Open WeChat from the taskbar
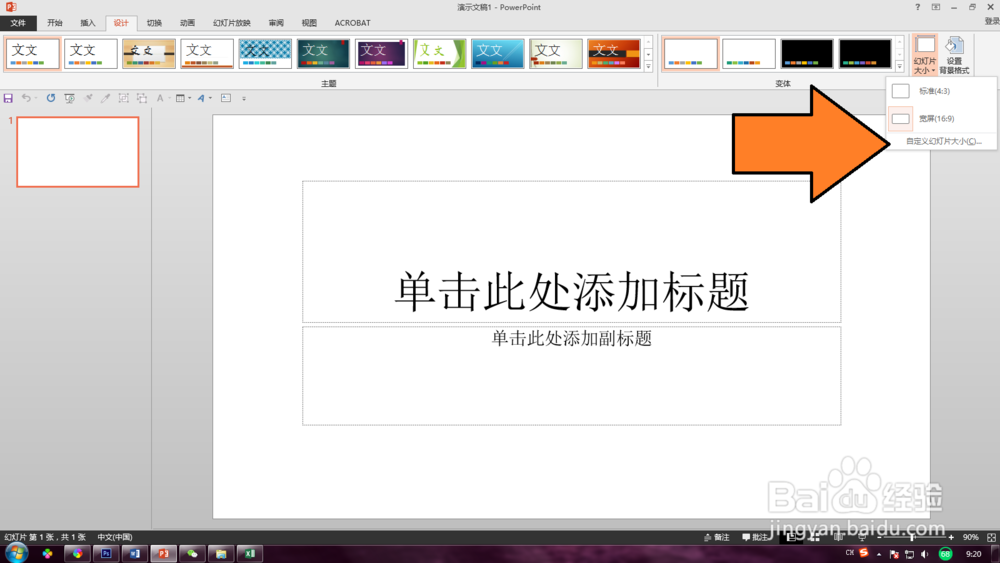Screen dimensions: 1000x563 [192, 553]
